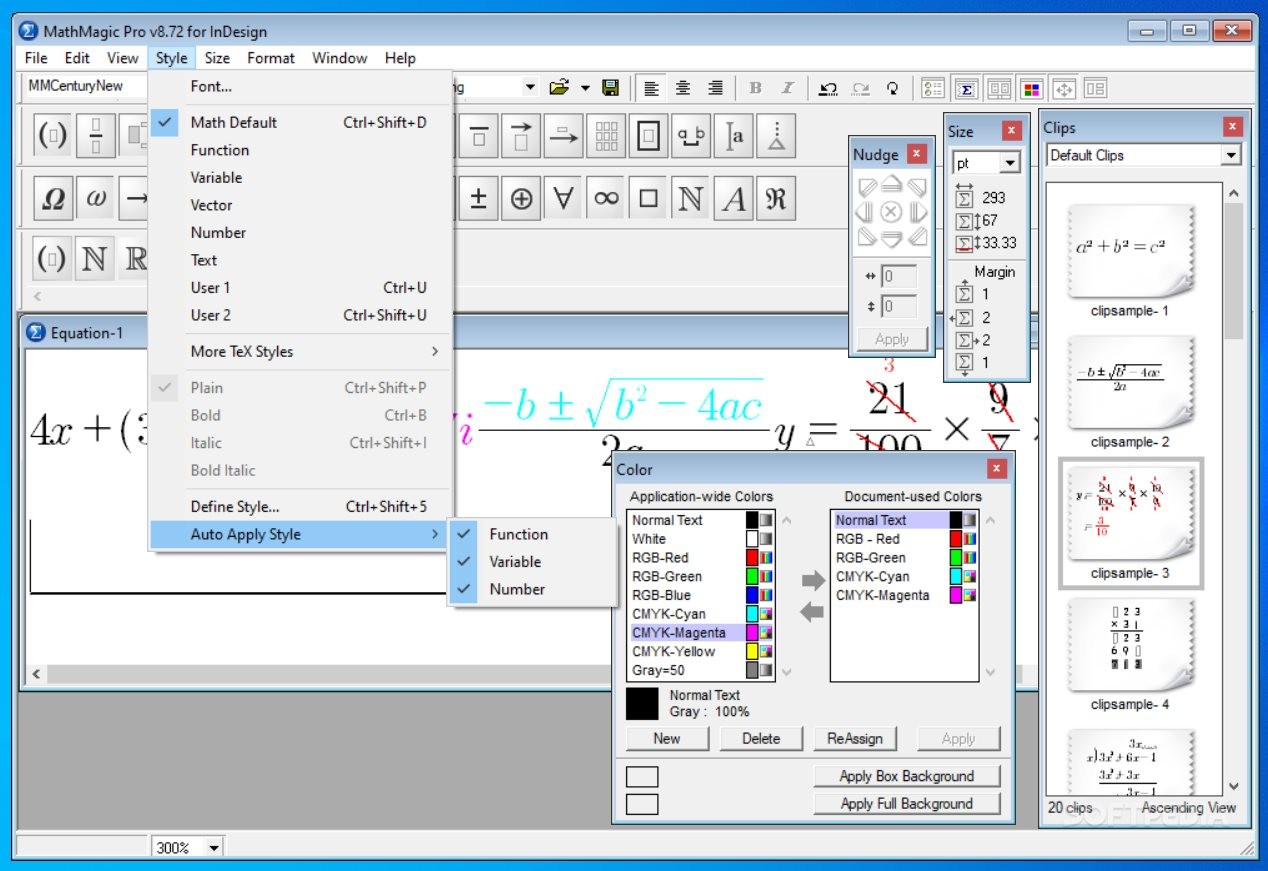Click the Open folder icon

pyautogui.click(x=560, y=87)
